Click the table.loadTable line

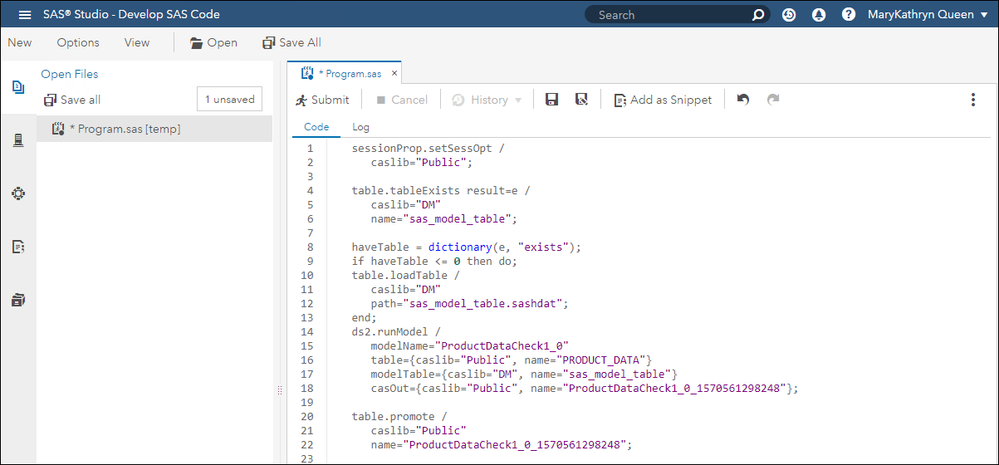coord(406,275)
